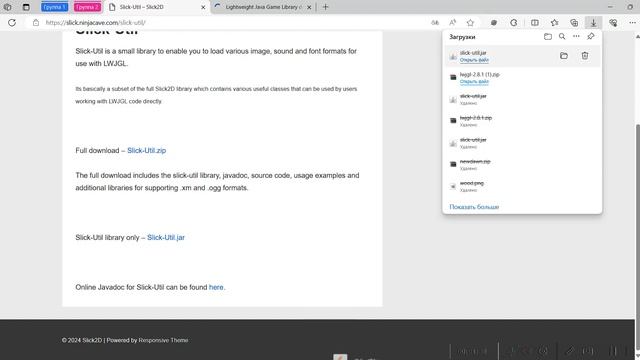Close the Lightweight Java Game Library tab
640x360 pixels.
click(x=309, y=7)
